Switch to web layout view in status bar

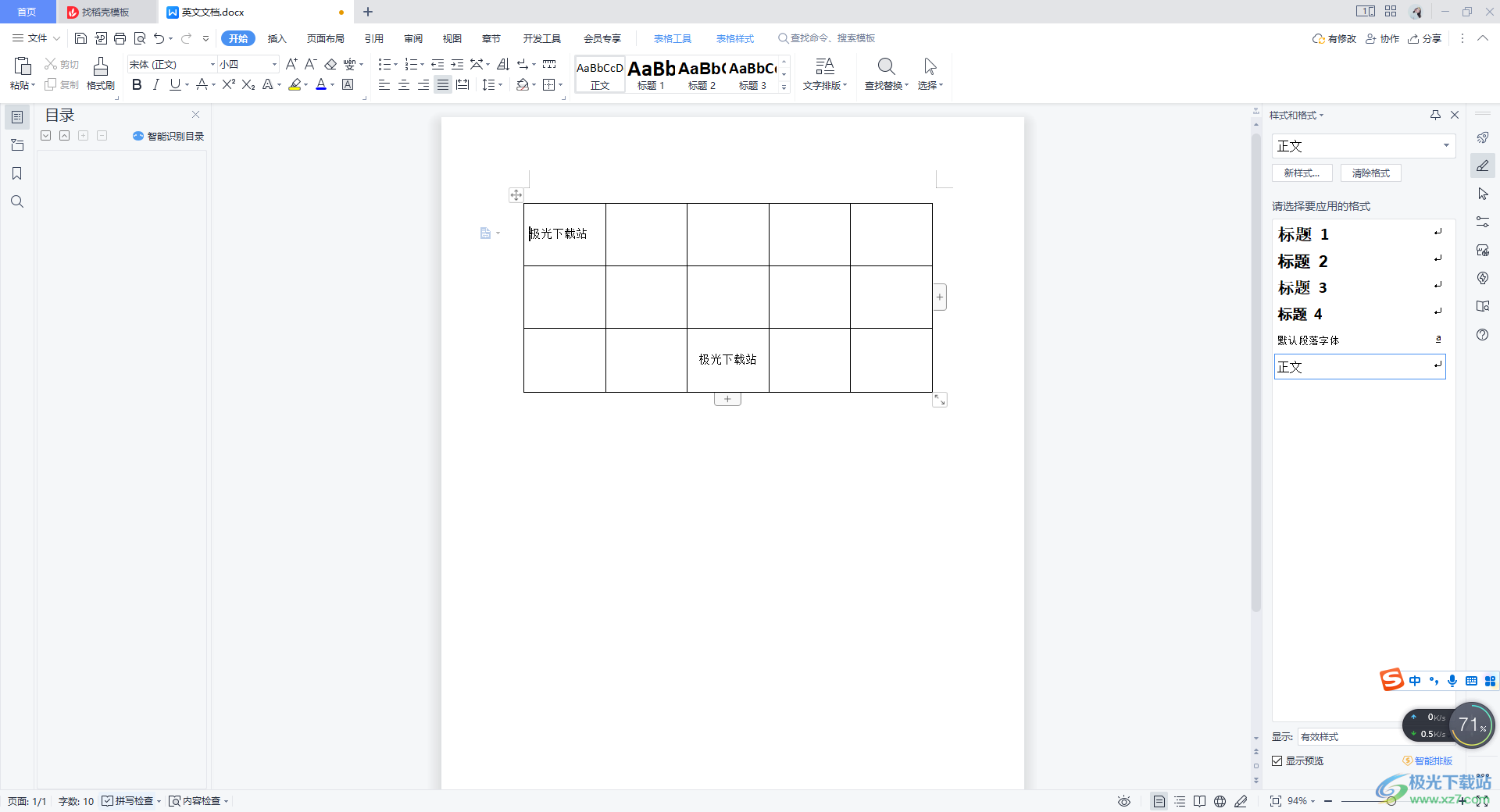[1220, 801]
